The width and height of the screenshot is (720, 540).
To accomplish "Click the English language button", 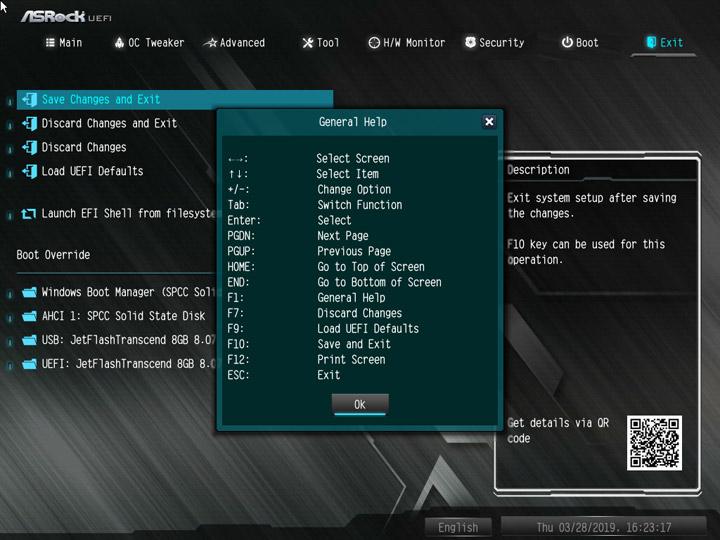I will click(x=458, y=527).
